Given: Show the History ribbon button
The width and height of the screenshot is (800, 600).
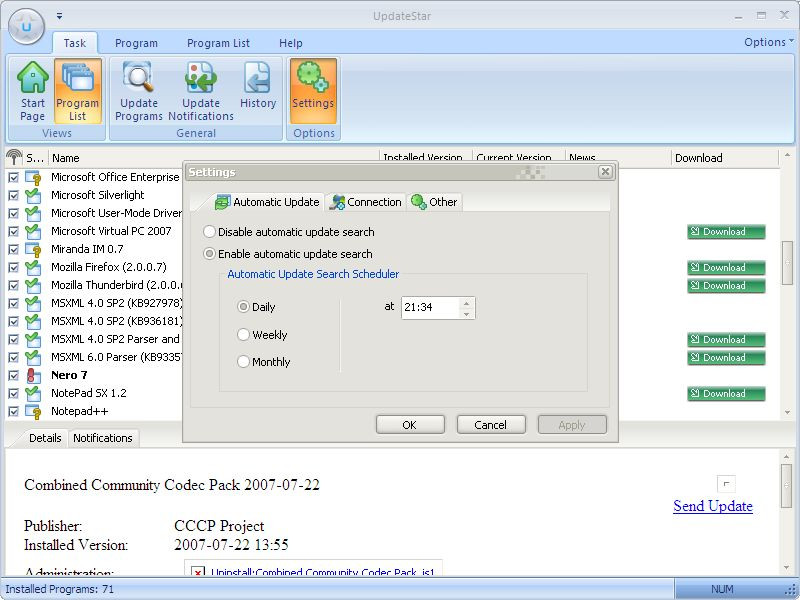Looking at the screenshot, I should point(258,85).
